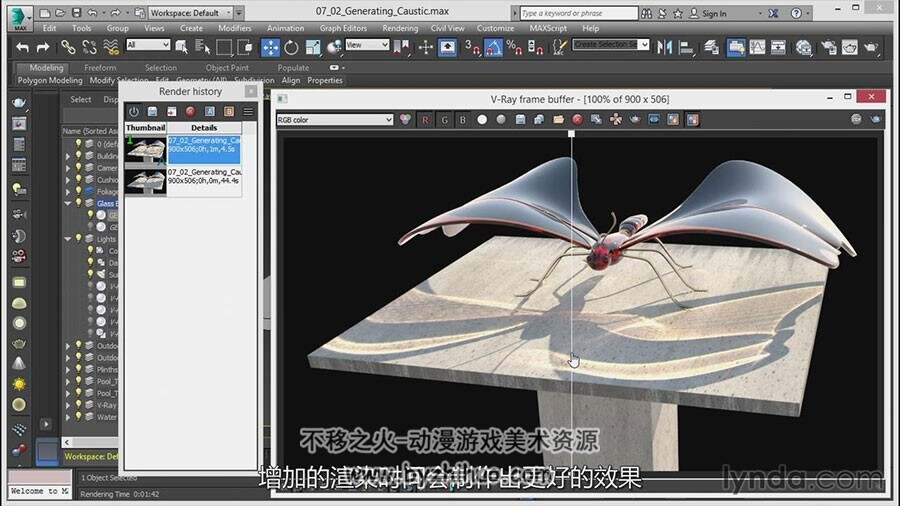
Task: Click the Thumbnail column header
Action: click(146, 127)
